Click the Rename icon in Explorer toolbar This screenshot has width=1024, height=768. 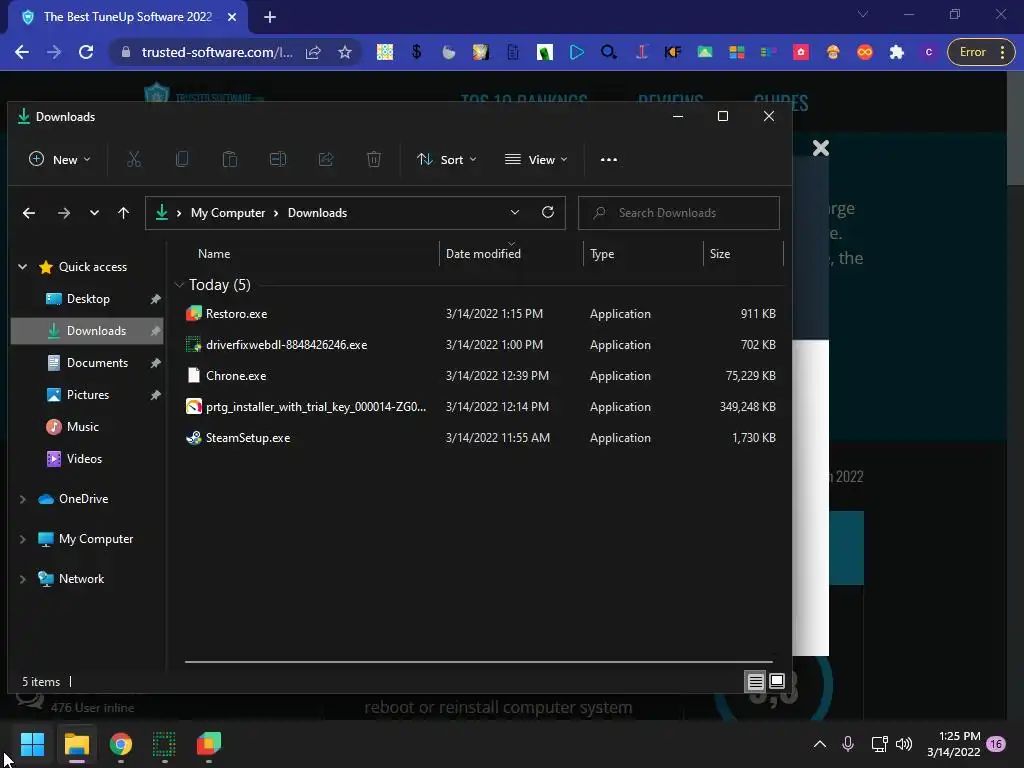click(278, 159)
